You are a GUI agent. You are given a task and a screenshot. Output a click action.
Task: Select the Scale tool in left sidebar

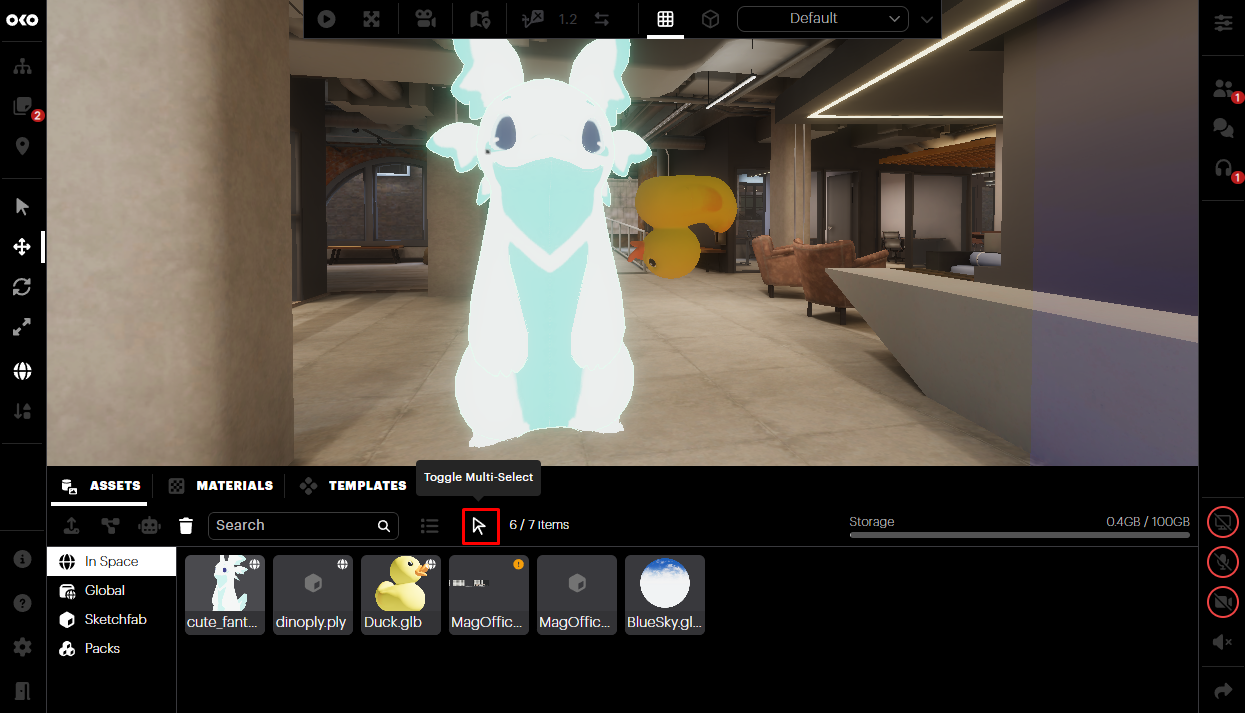coord(22,327)
